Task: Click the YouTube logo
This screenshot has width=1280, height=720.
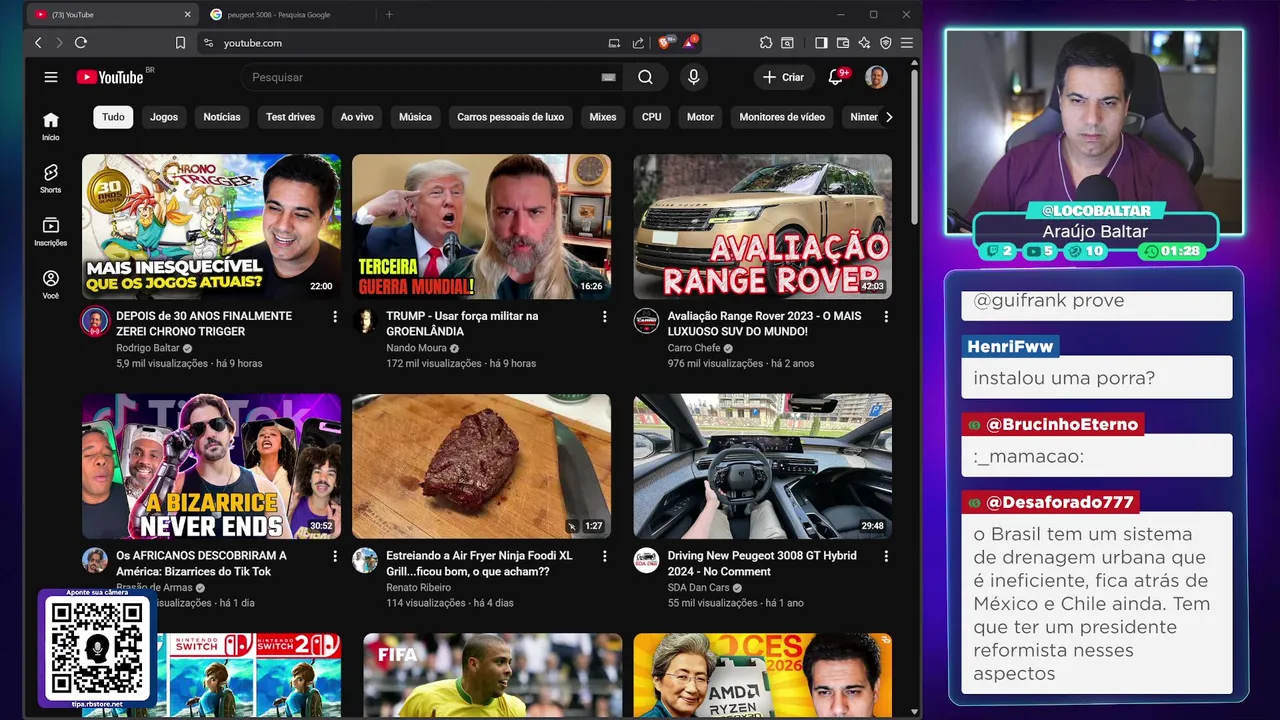Action: [110, 77]
